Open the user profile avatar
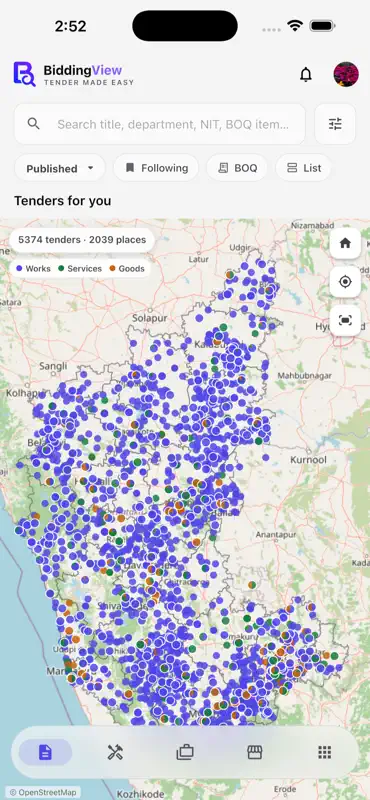 coord(346,74)
